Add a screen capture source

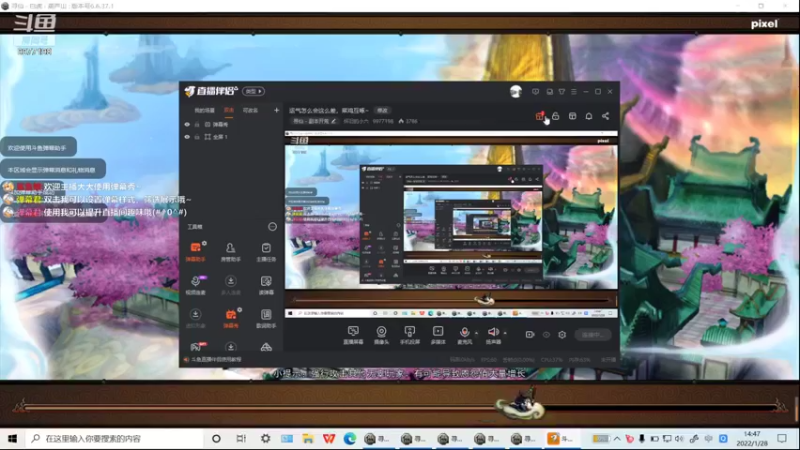[x=353, y=335]
